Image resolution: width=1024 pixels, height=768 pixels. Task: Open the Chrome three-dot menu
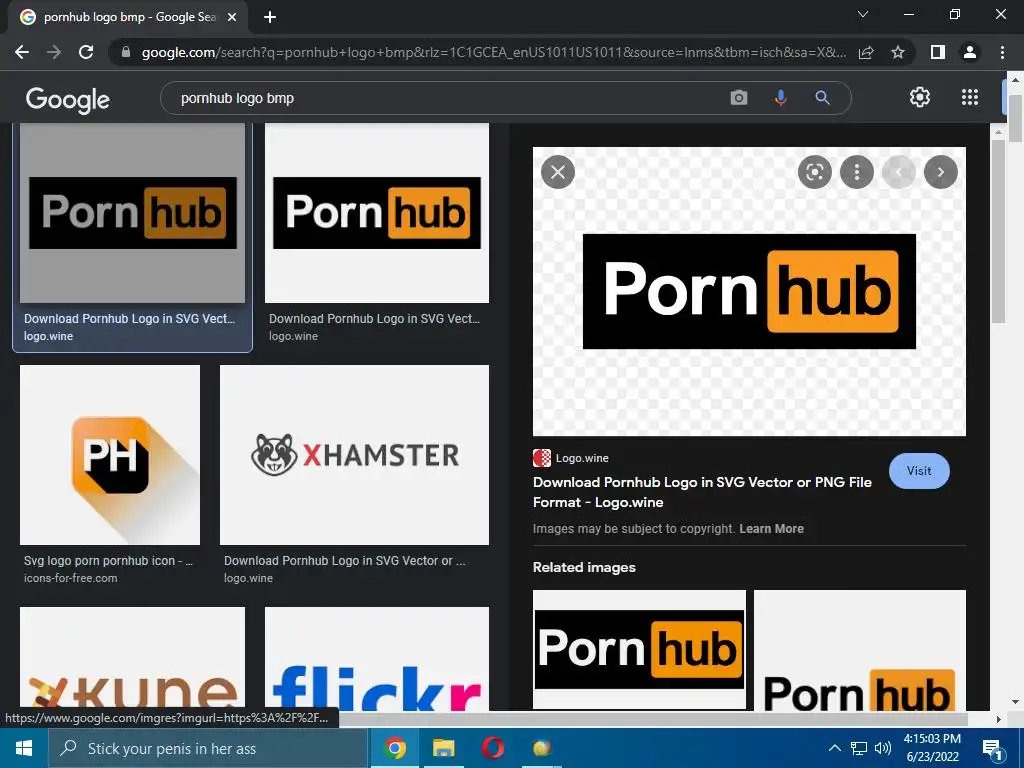point(1002,52)
